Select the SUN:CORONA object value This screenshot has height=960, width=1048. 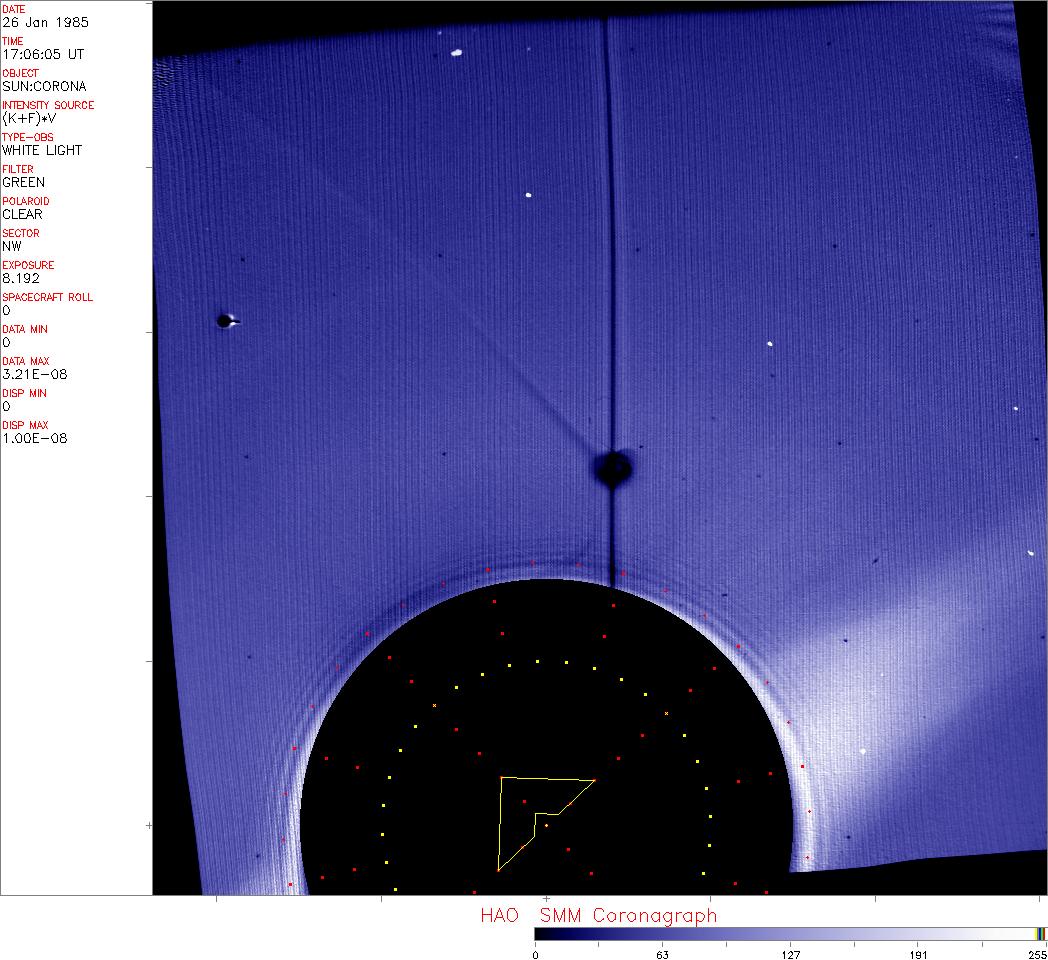pos(44,86)
